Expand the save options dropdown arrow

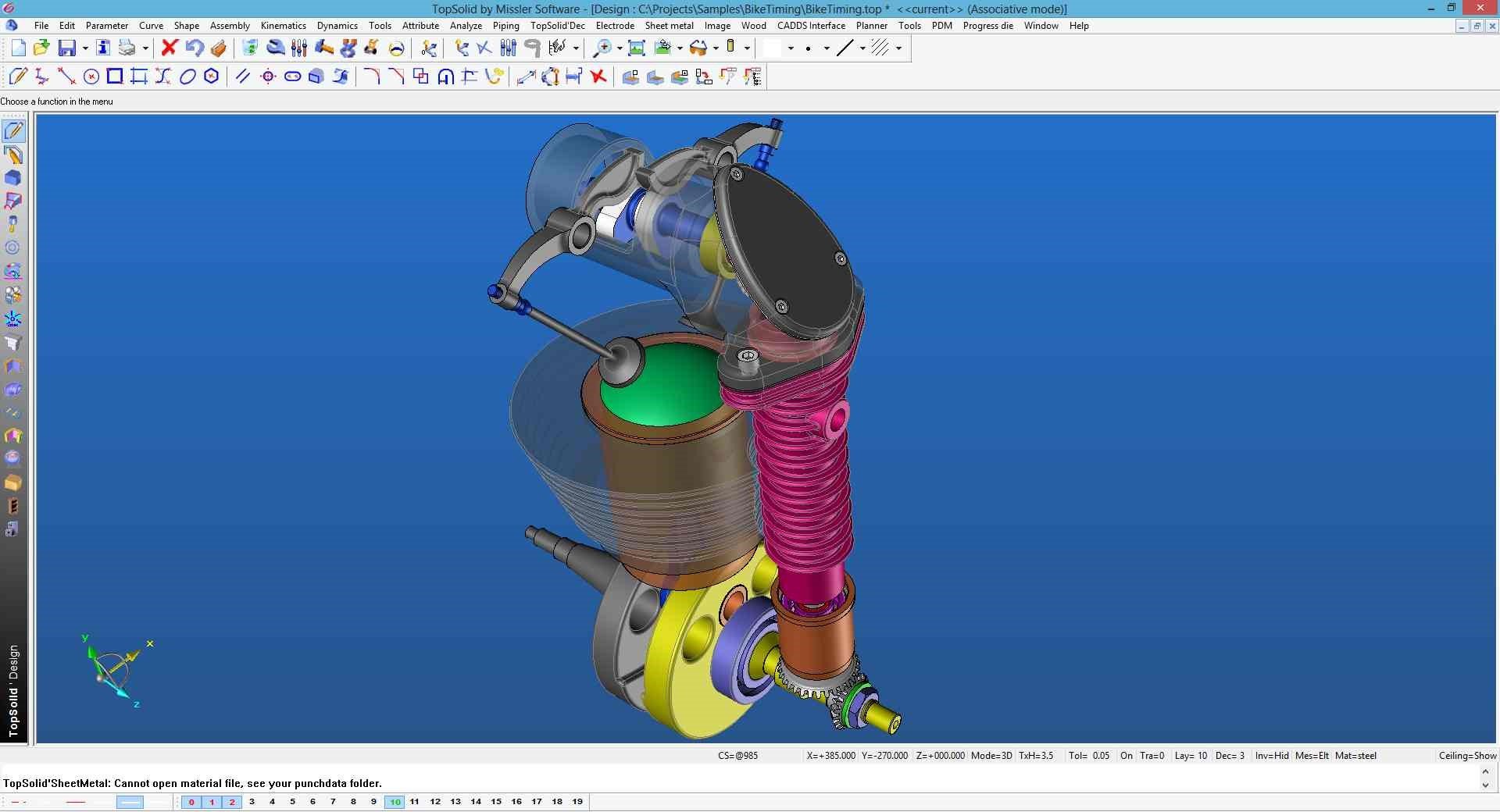84,48
